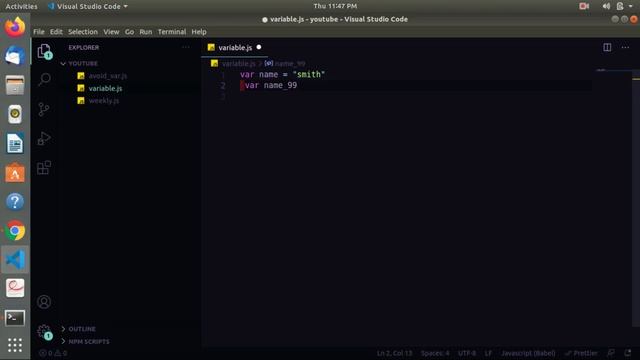
Task: Open the Source Control view
Action: 44,109
